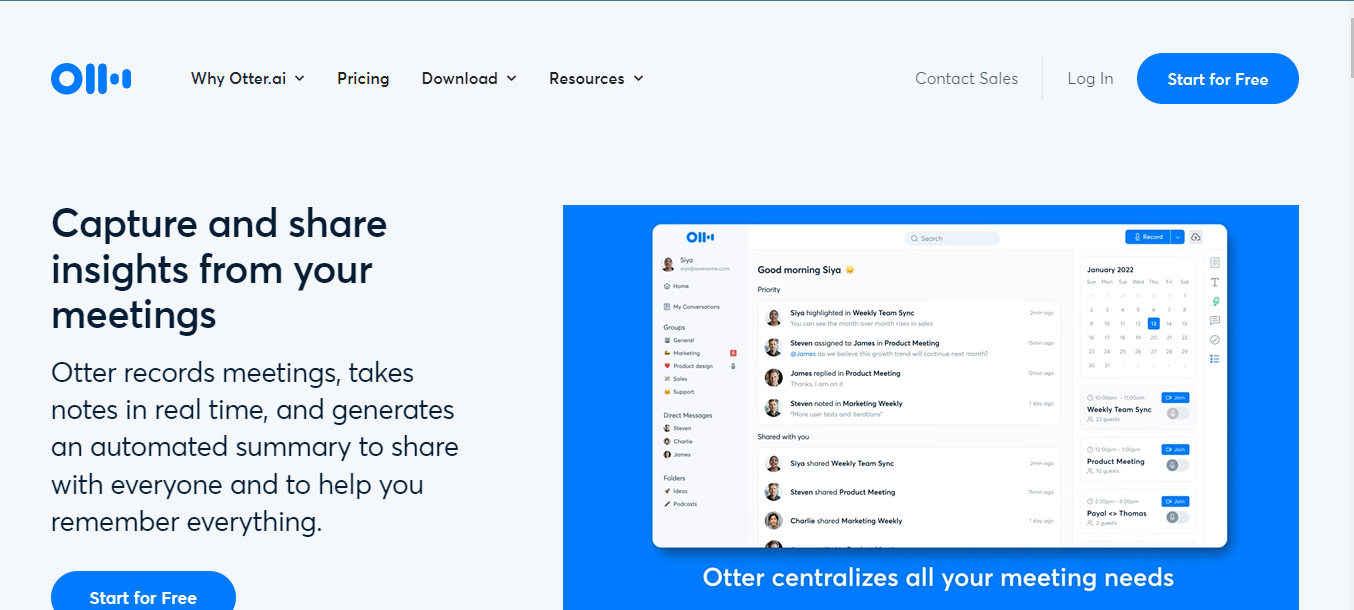Click "Steven shared Product Meeting" entry
1354x610 pixels.
[x=908, y=492]
